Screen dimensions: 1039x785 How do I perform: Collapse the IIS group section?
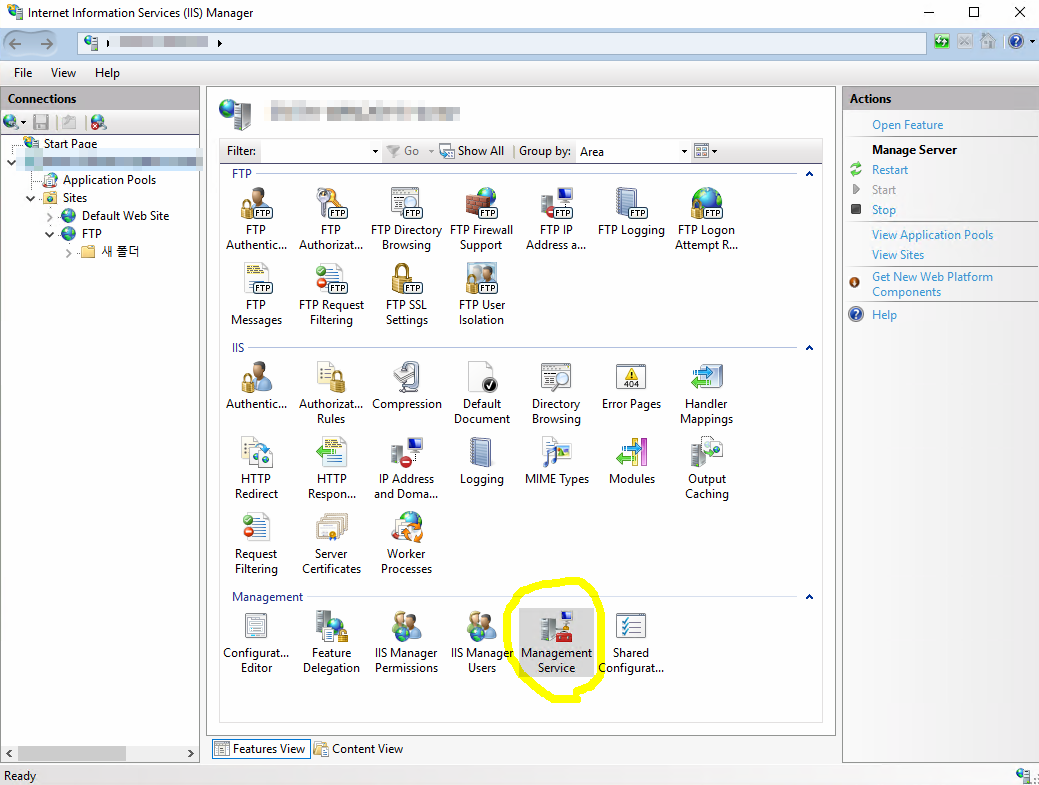(x=809, y=348)
